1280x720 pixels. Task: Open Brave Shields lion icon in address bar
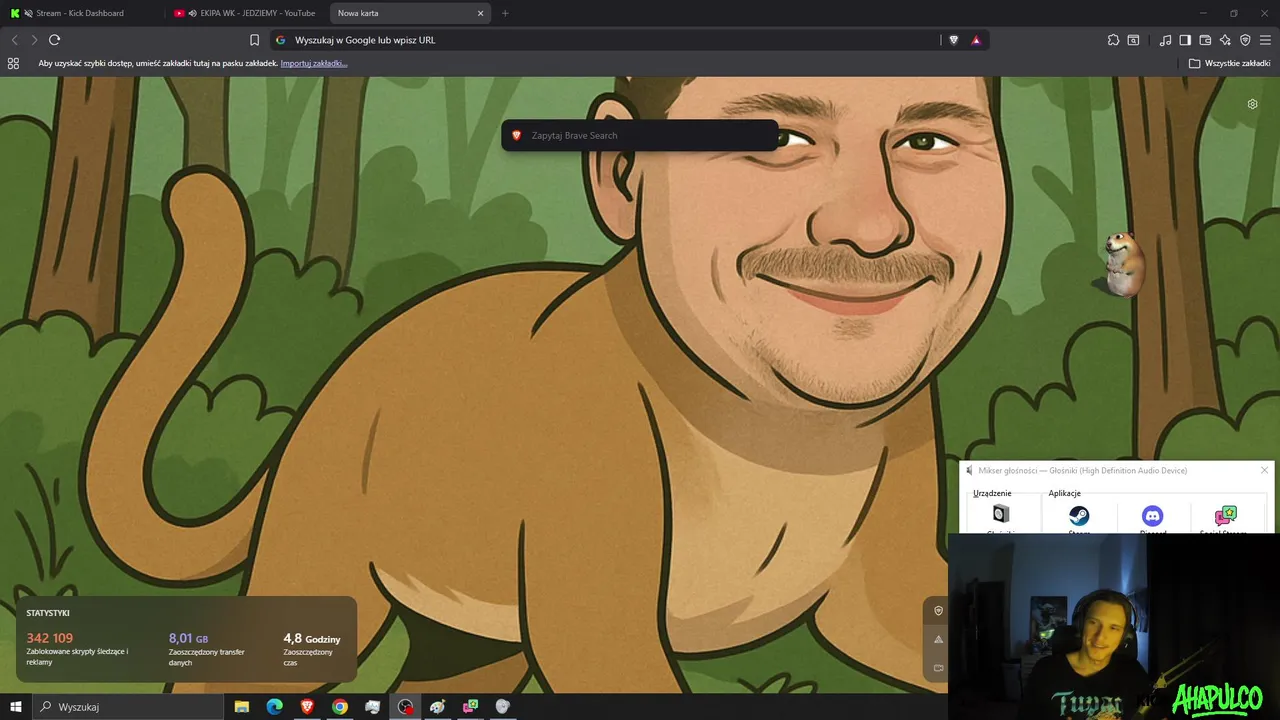953,40
